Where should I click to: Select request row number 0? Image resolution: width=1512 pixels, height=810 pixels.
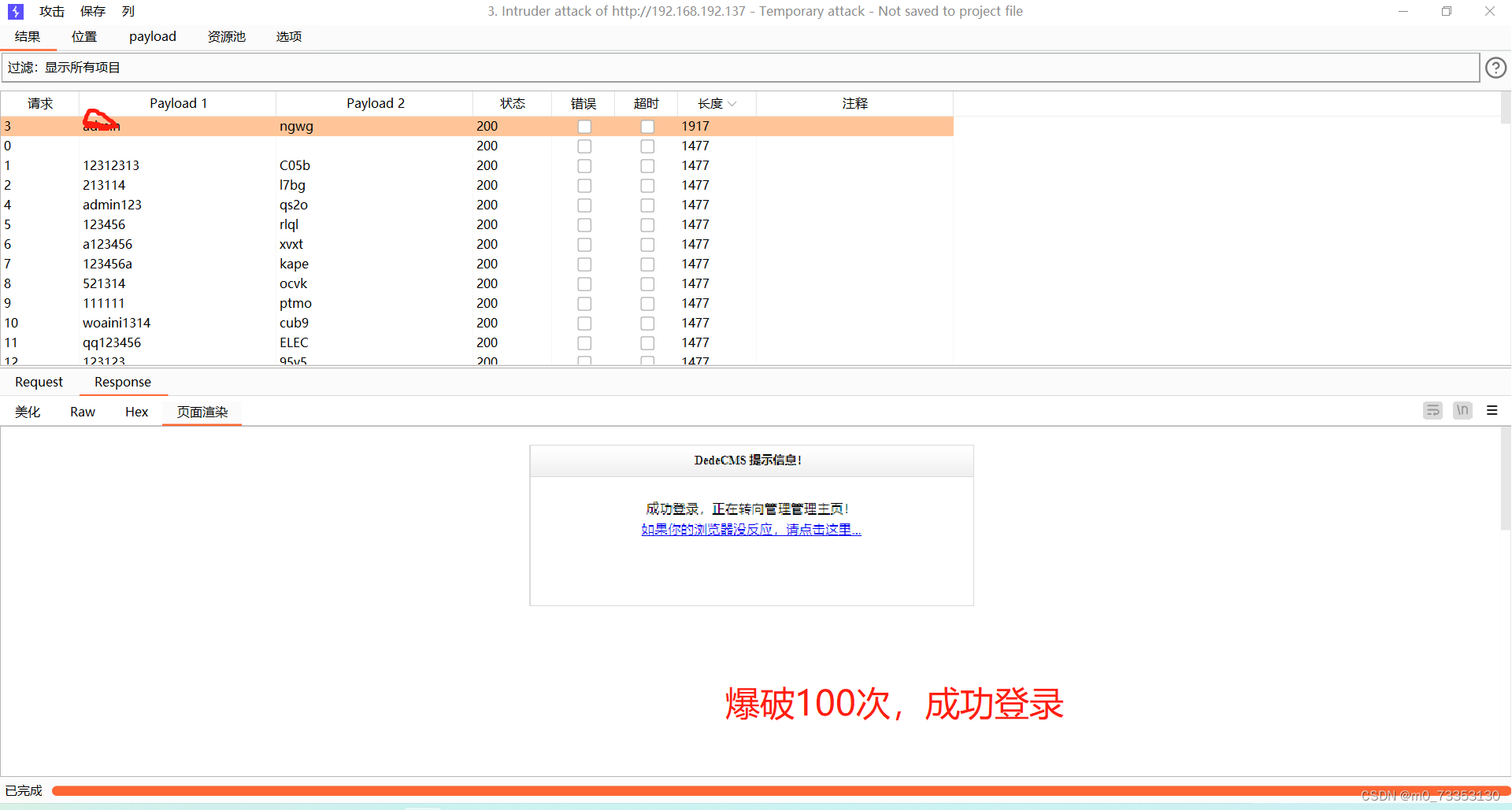[x=477, y=146]
